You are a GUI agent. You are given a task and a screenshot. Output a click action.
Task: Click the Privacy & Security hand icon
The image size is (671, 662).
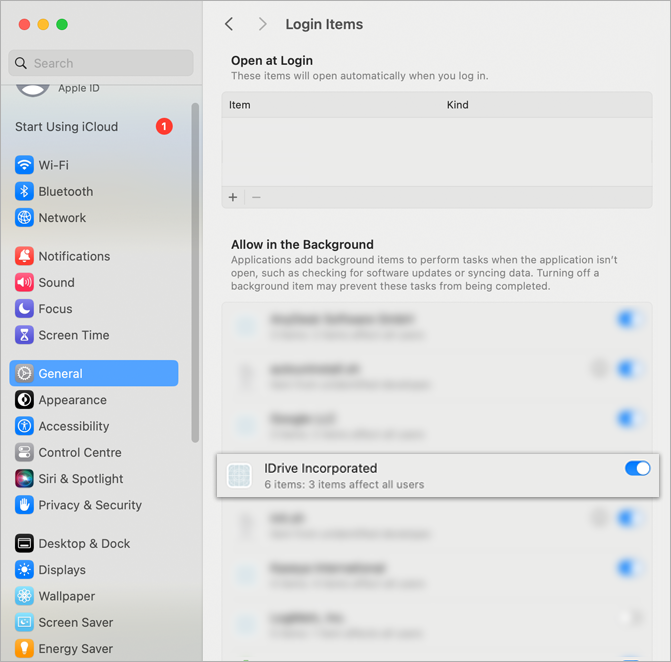[x=24, y=505]
